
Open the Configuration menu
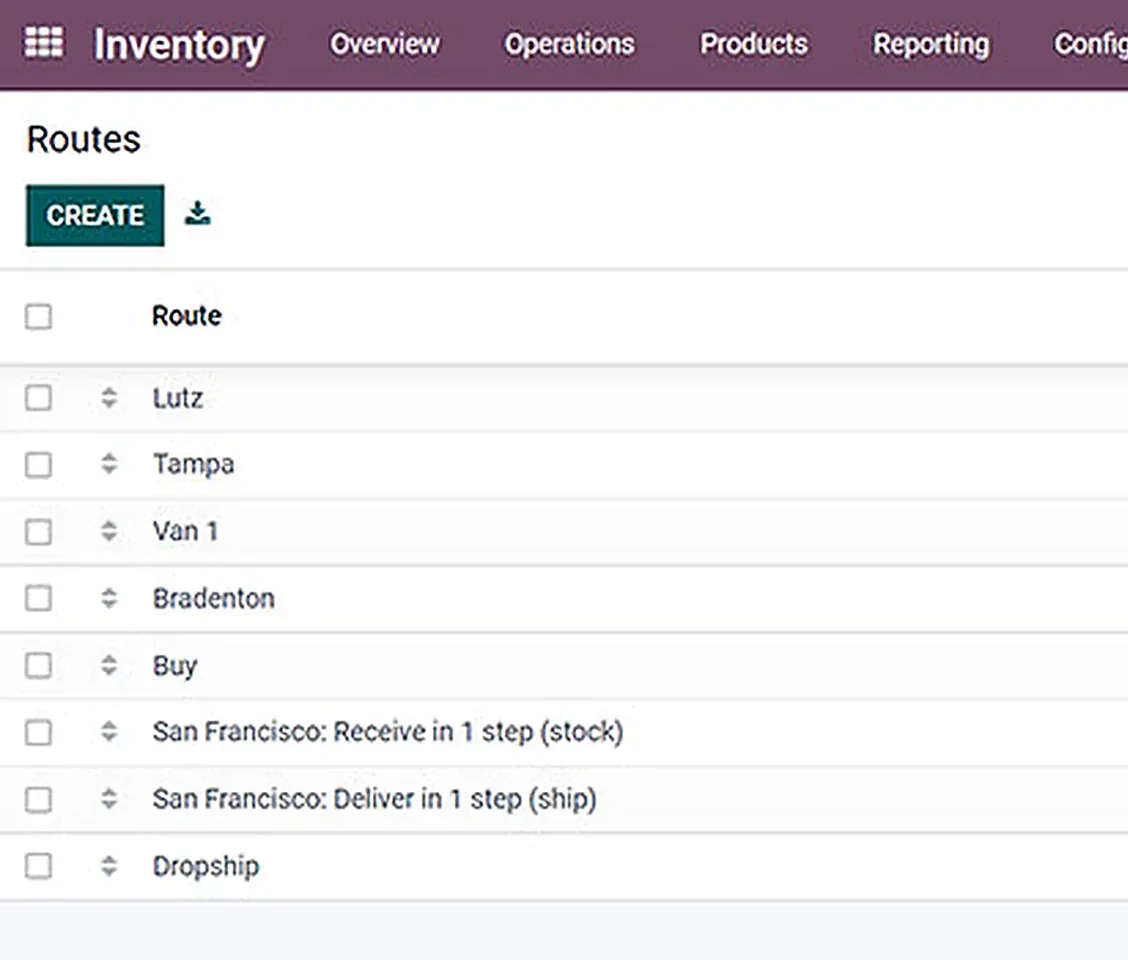pos(1091,45)
